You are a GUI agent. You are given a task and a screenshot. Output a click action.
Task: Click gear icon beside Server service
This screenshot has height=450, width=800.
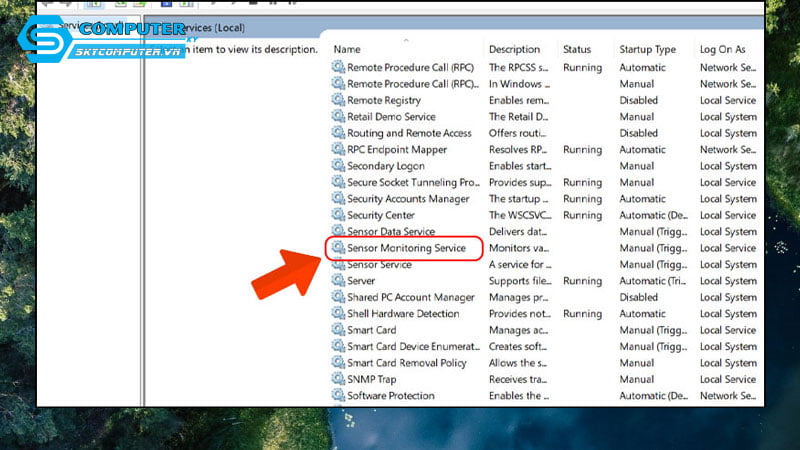(x=338, y=280)
